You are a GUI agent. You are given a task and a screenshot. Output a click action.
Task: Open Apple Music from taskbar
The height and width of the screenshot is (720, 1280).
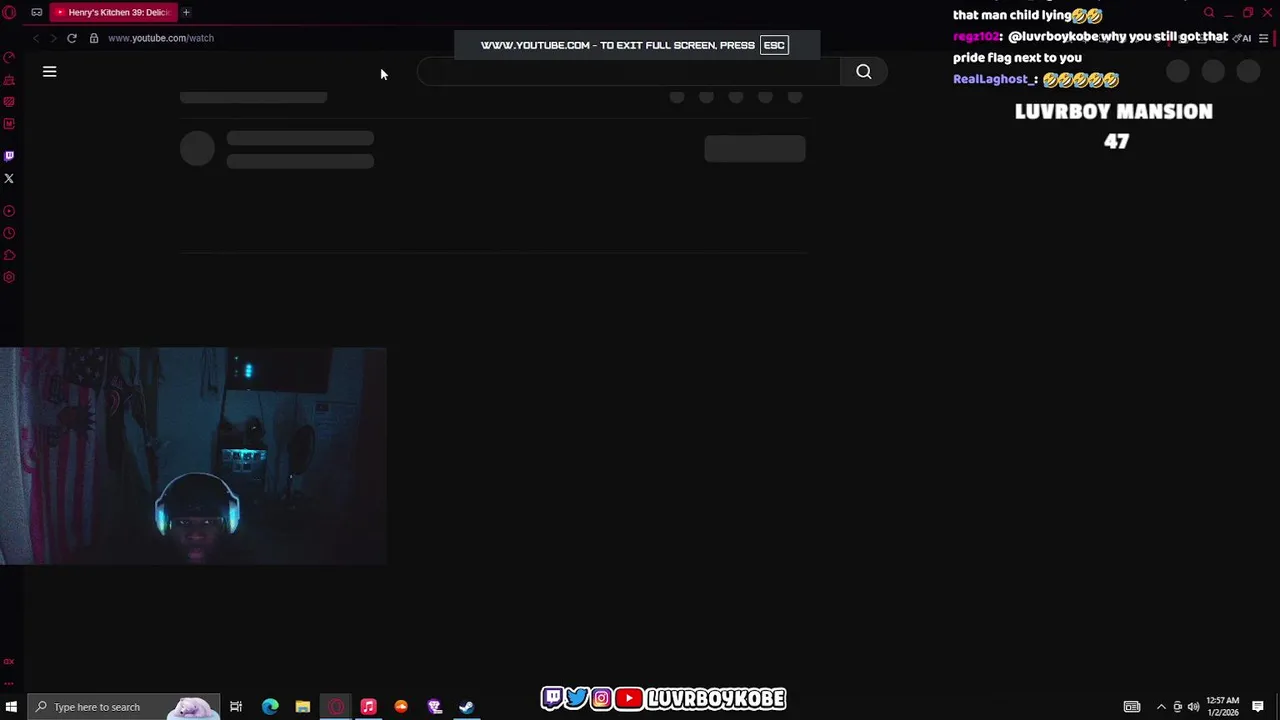pos(368,707)
